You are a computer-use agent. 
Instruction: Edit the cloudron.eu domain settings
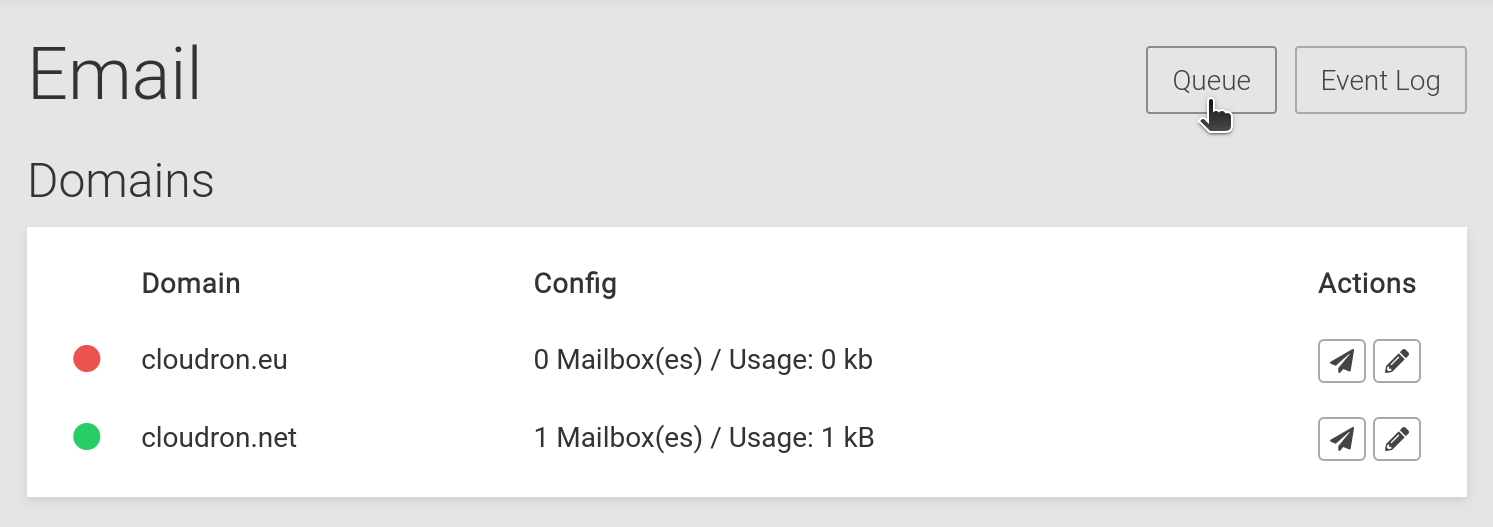click(x=1397, y=361)
